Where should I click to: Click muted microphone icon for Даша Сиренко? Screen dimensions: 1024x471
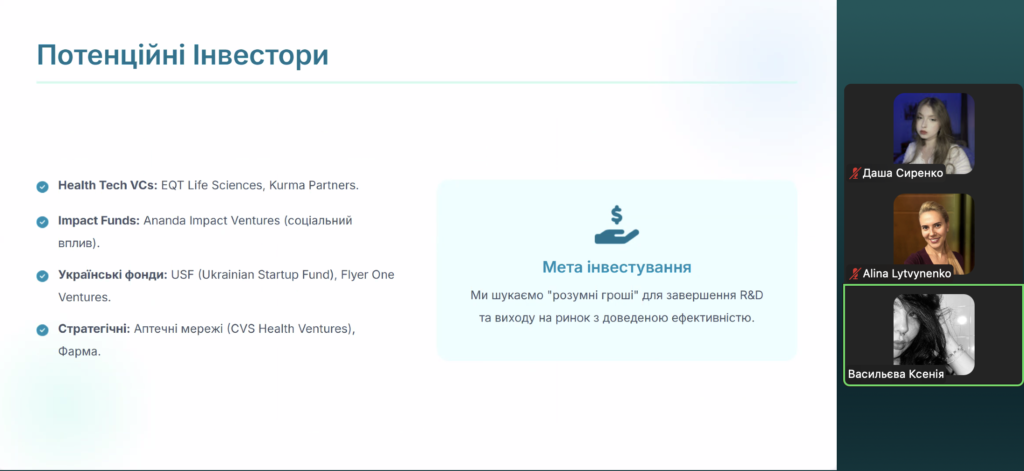pyautogui.click(x=854, y=173)
